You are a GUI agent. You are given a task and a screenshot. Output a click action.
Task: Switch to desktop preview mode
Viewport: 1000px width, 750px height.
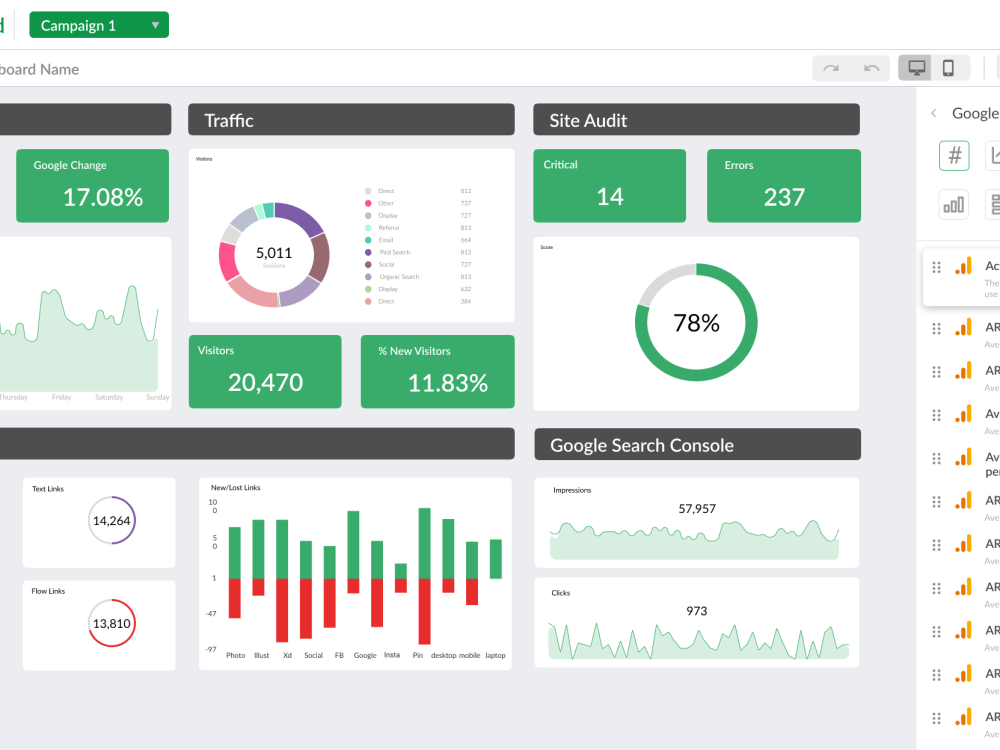pos(916,68)
